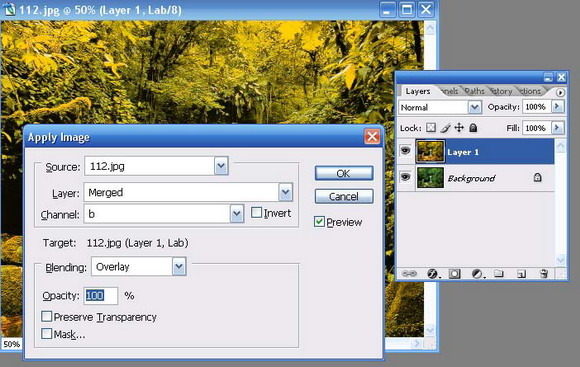Screen dimensions: 580x367
Task: Open the Blending mode dropdown
Action: point(179,266)
